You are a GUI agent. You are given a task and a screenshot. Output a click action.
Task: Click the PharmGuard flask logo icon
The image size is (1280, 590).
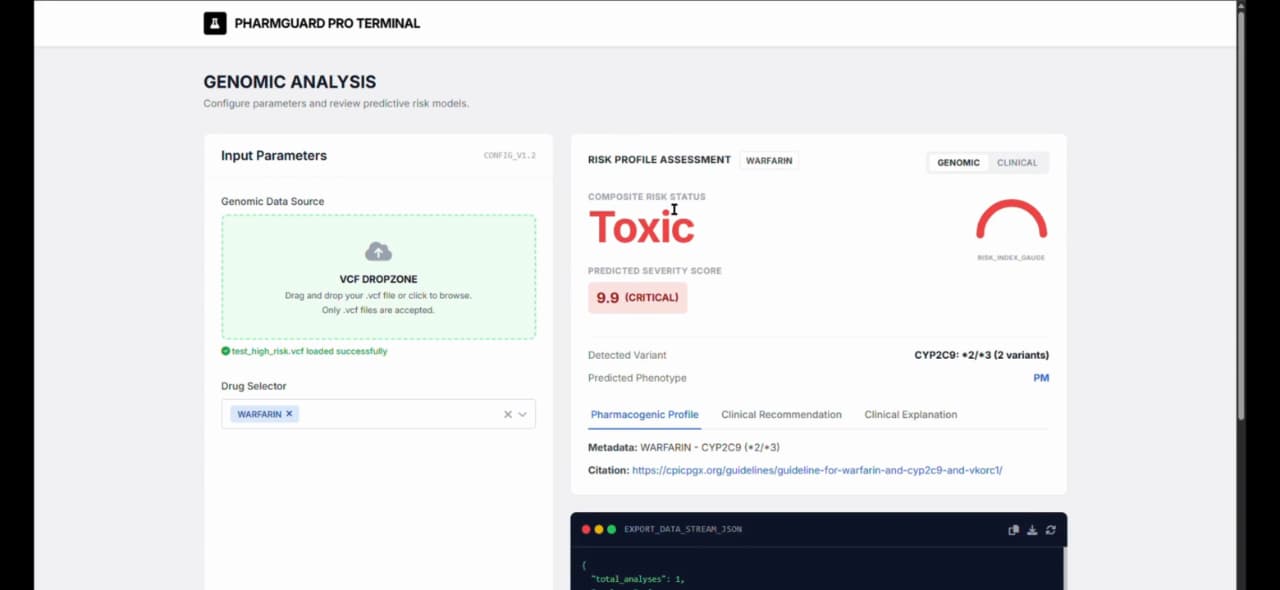tap(215, 23)
